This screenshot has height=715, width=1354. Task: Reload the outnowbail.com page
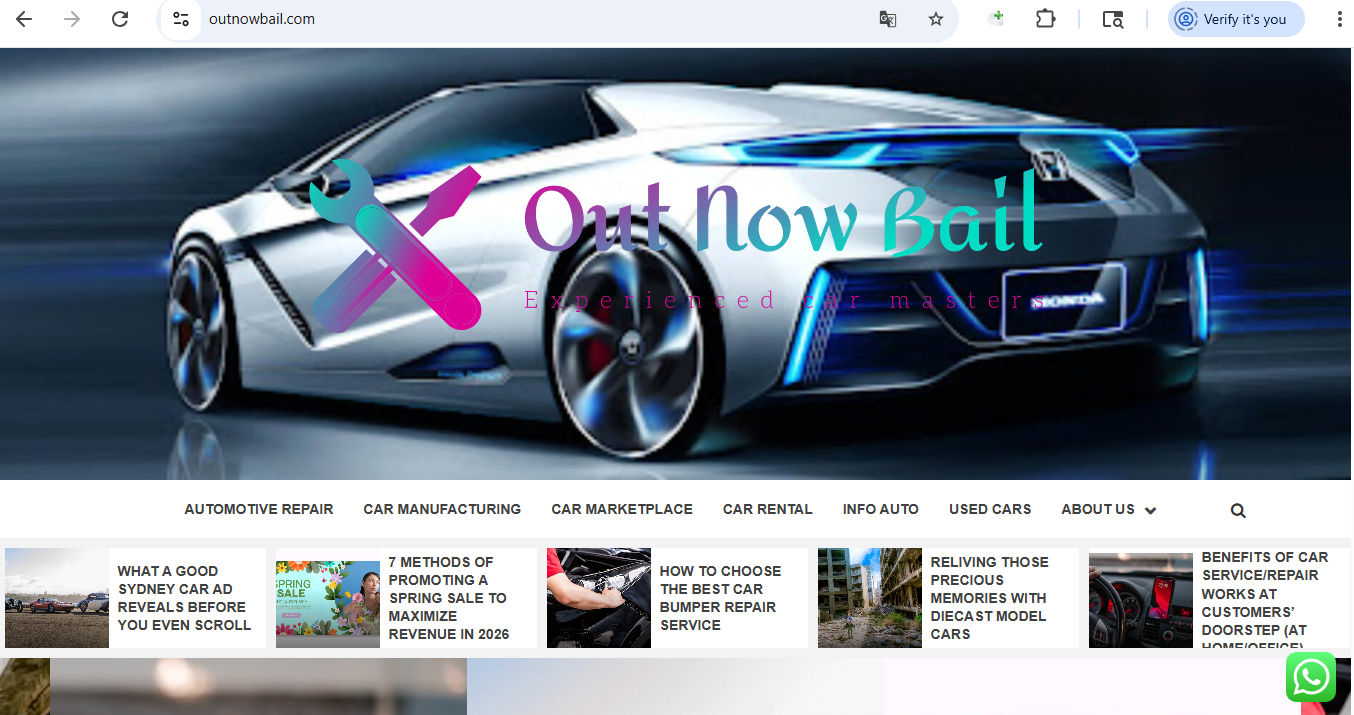[120, 19]
